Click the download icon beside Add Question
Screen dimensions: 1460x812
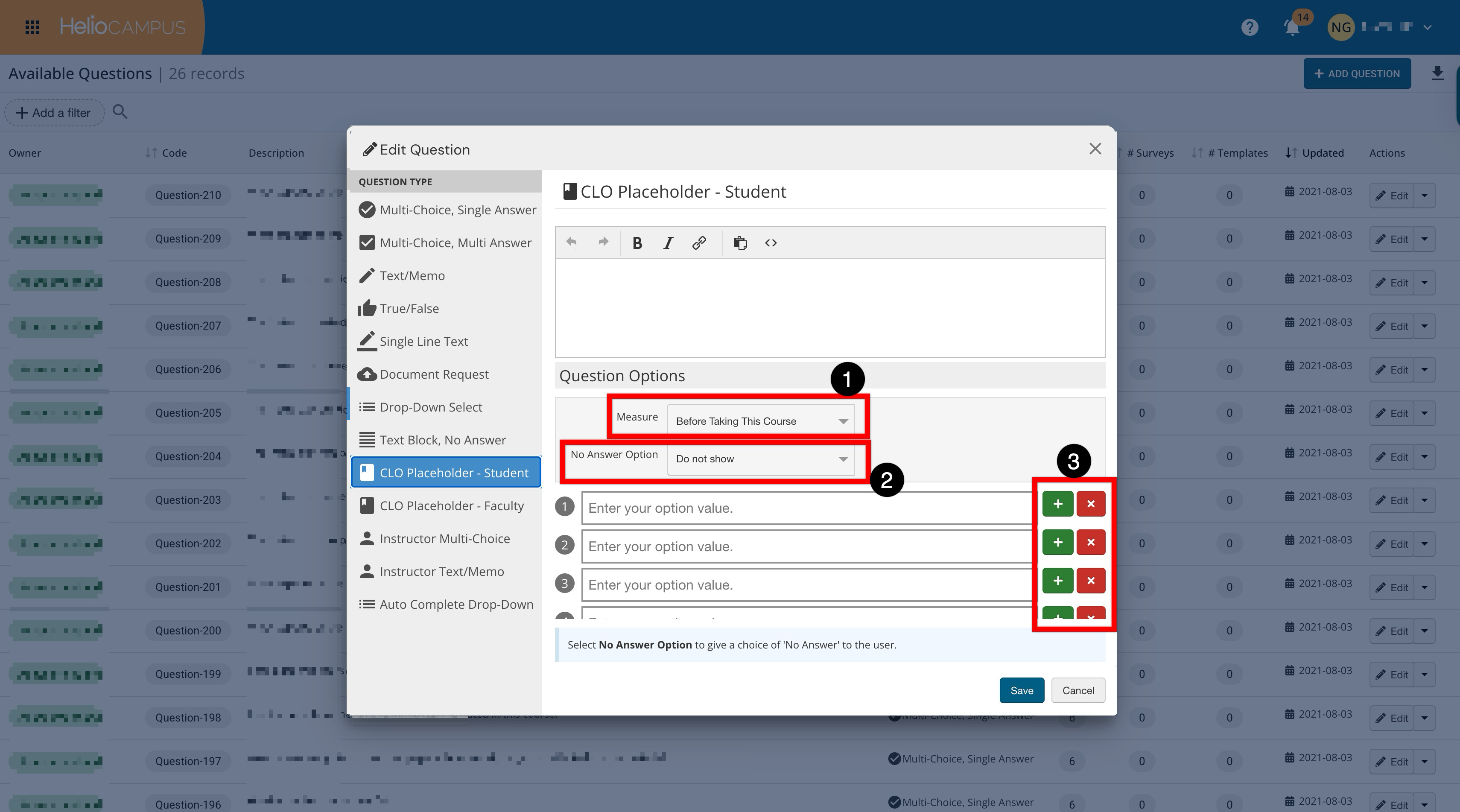pyautogui.click(x=1437, y=73)
